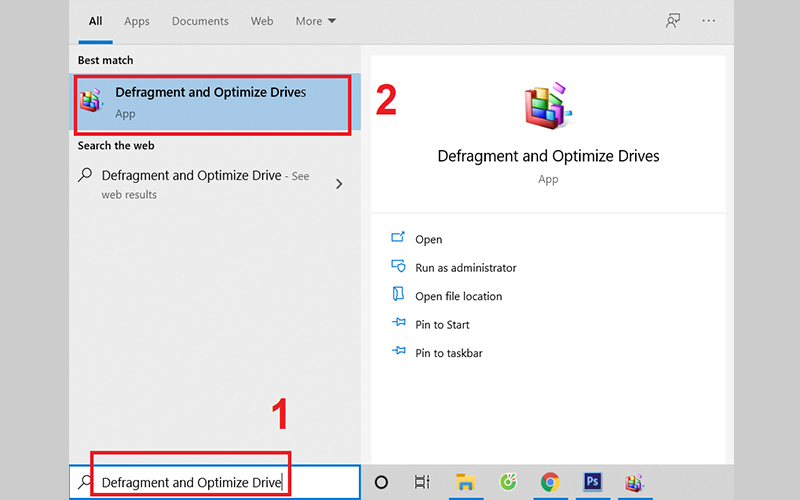
Task: Click the large defrag icon in preview pane
Action: [x=548, y=106]
